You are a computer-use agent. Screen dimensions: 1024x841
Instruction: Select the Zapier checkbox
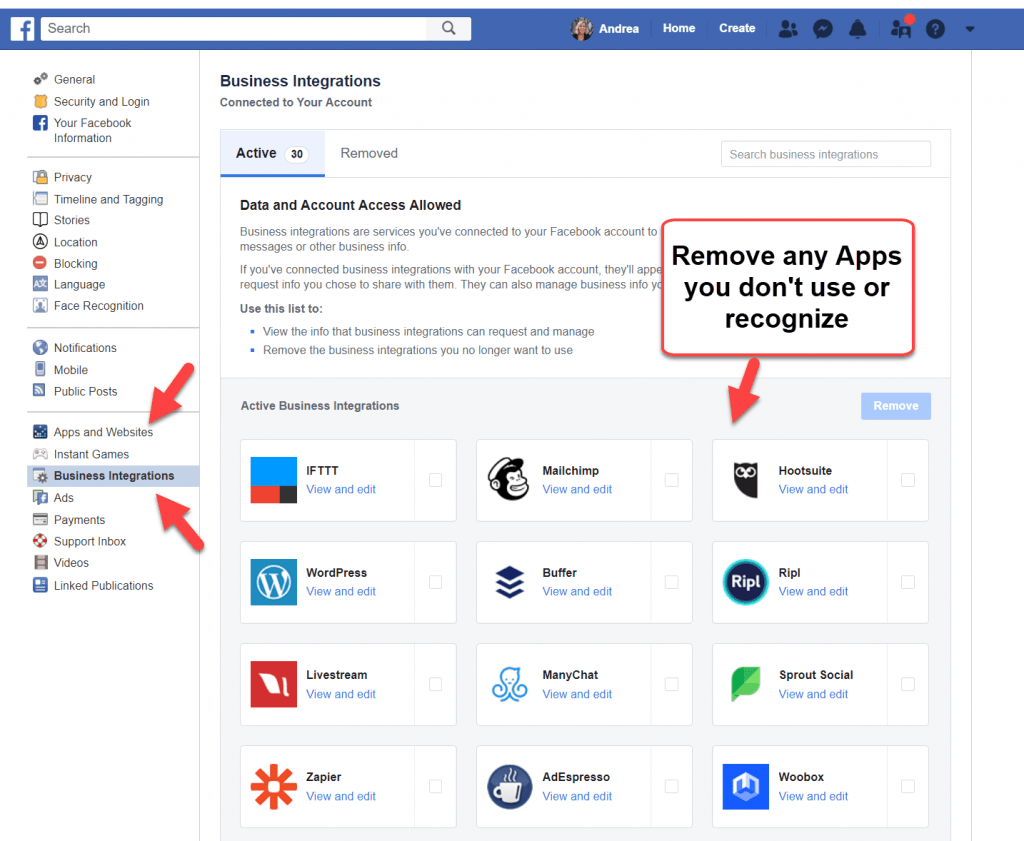435,787
